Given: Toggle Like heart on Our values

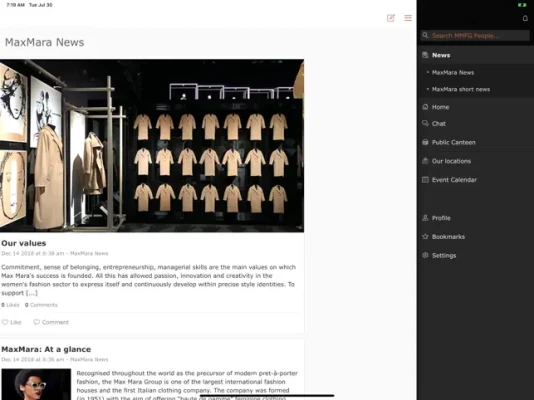Looking at the screenshot, I should (x=5, y=322).
